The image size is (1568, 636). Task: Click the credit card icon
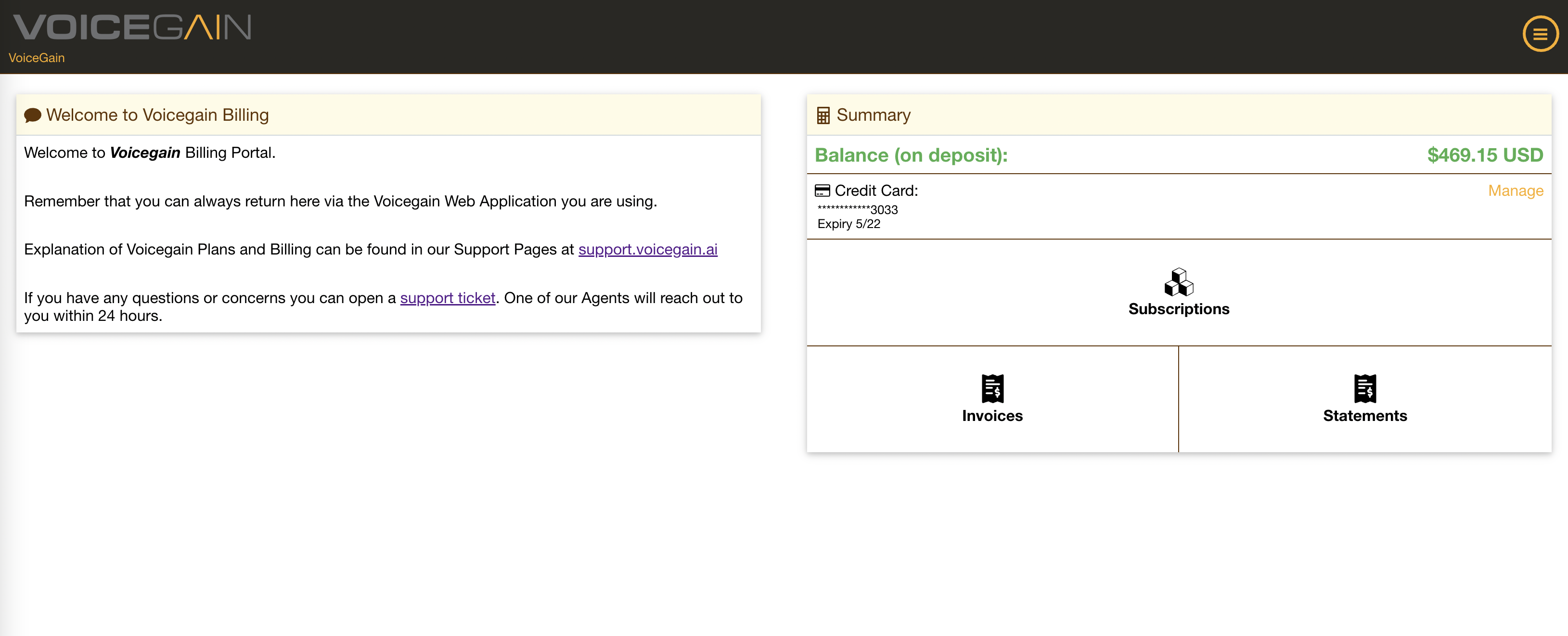click(823, 191)
